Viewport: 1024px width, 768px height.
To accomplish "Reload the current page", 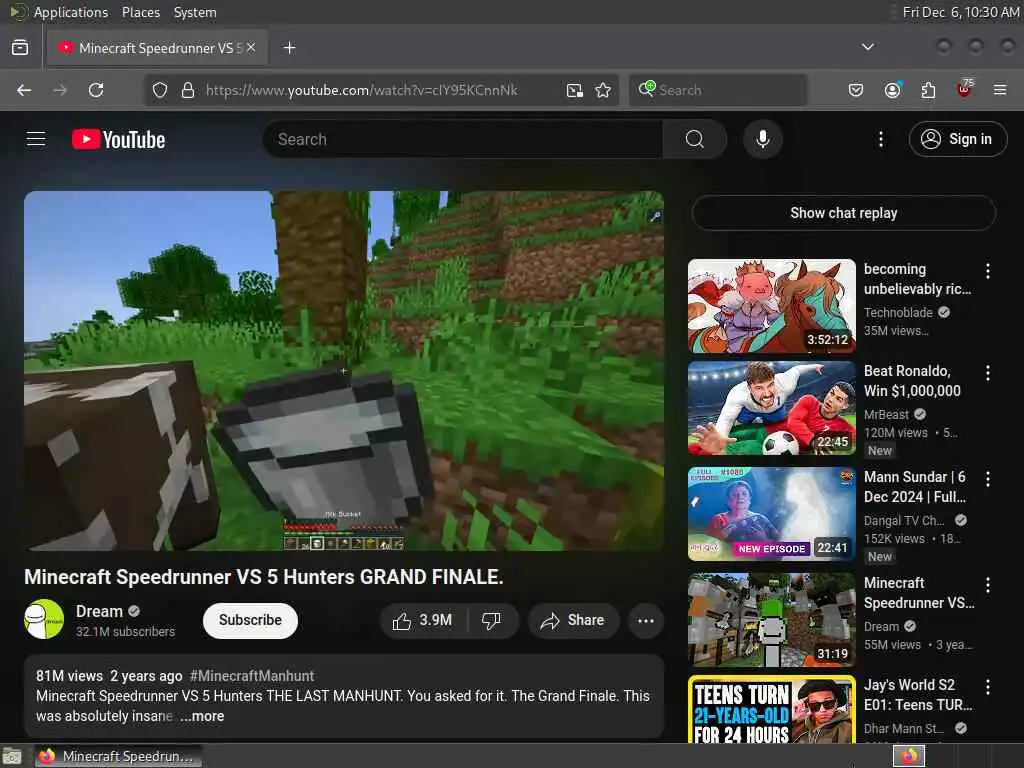I will coord(96,90).
